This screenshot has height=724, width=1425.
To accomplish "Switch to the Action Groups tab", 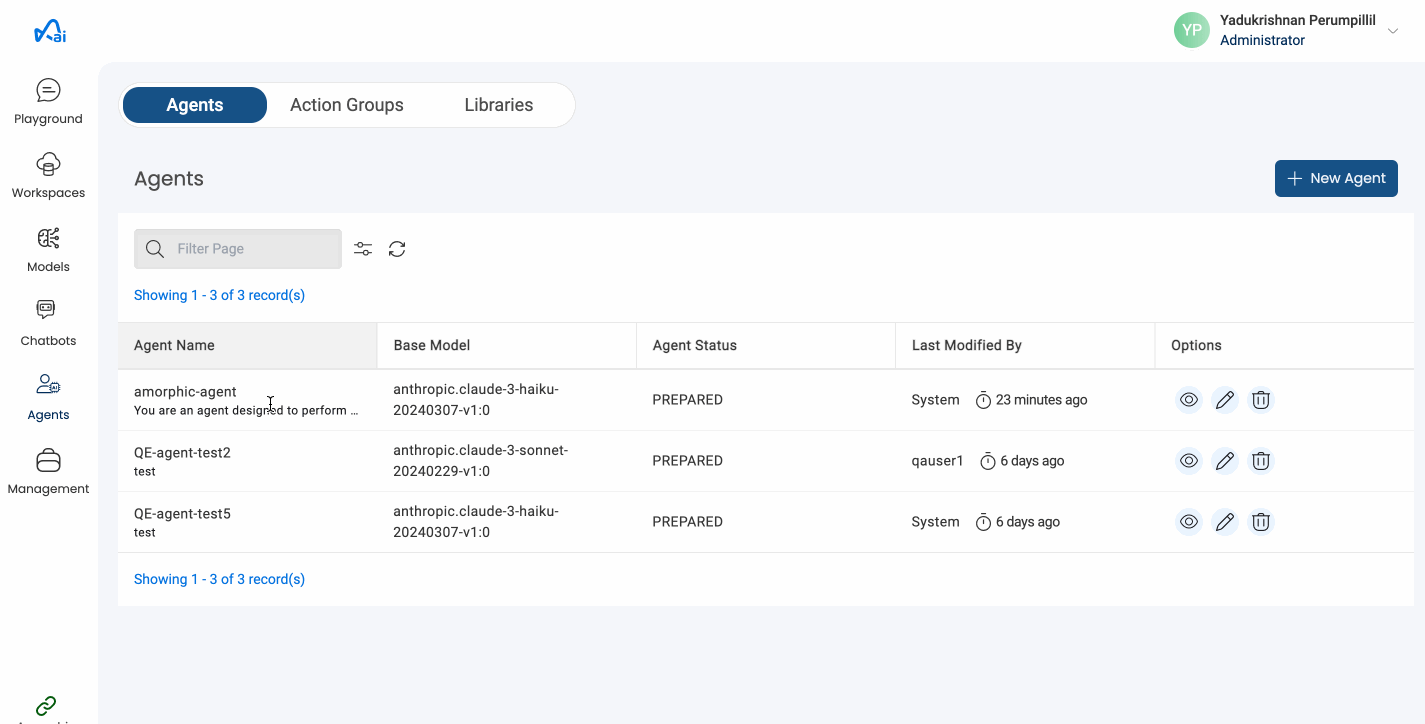I will click(x=347, y=105).
